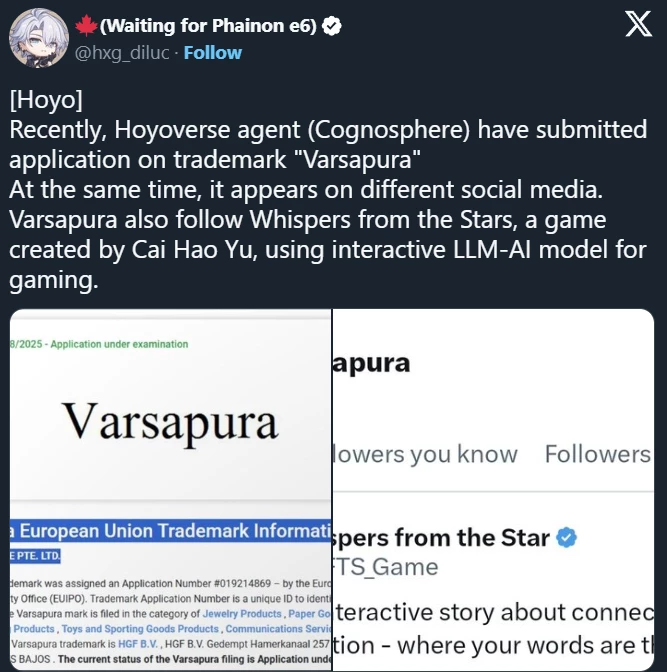This screenshot has width=667, height=672.
Task: Click the maple leaf emoji in name
Action: coord(87,26)
